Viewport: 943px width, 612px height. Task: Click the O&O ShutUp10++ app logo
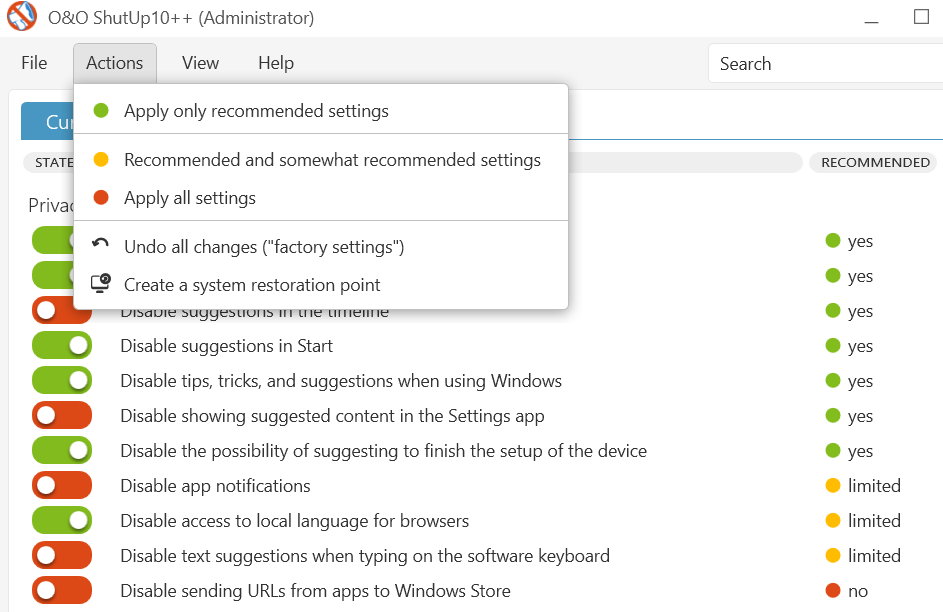[x=22, y=16]
